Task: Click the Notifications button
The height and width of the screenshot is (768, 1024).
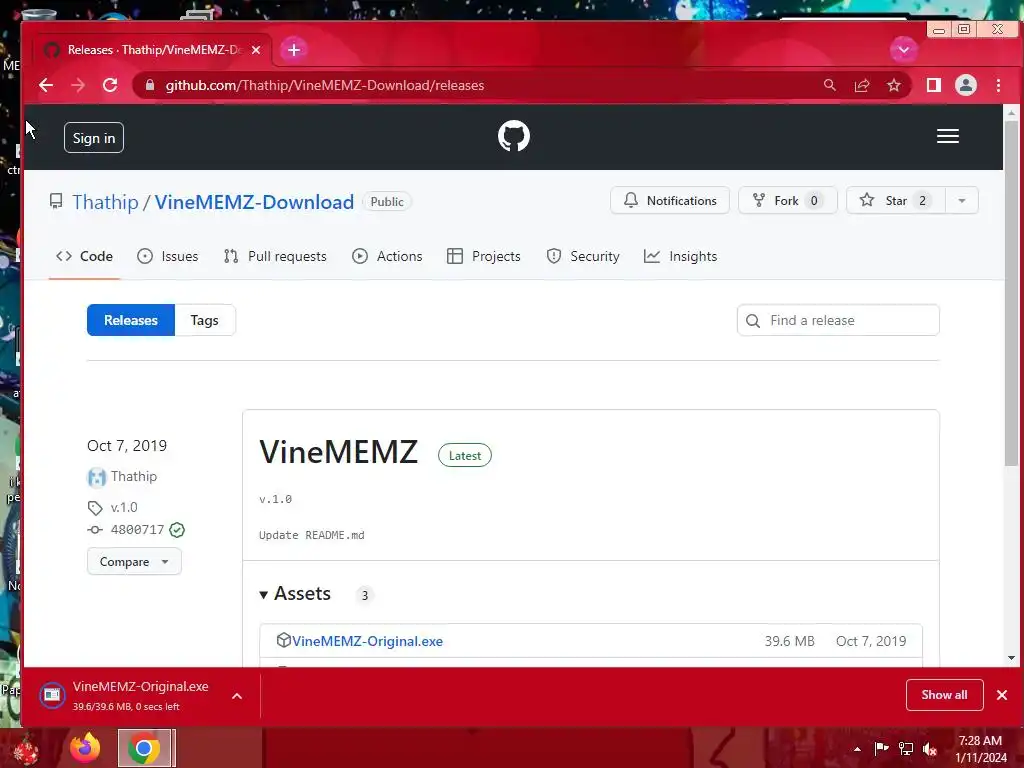Action: [x=670, y=200]
